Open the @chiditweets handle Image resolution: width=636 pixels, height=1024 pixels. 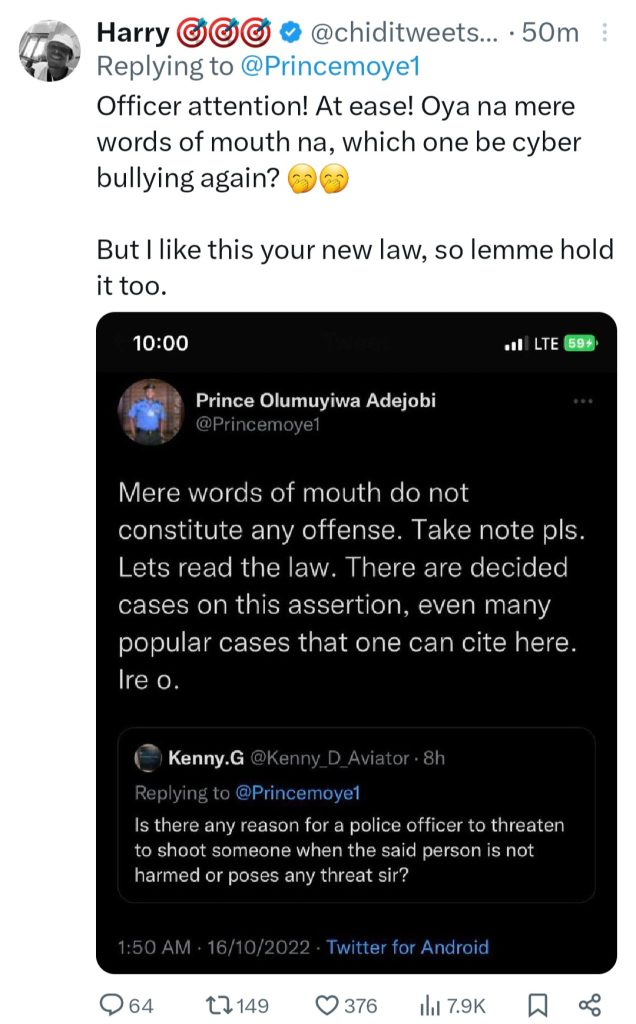tap(404, 32)
